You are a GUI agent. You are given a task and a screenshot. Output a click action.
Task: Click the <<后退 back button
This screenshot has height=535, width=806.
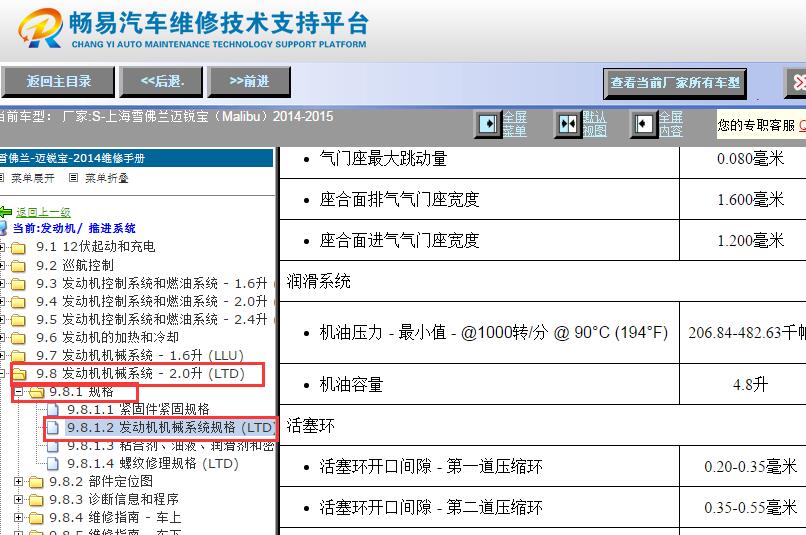(161, 82)
